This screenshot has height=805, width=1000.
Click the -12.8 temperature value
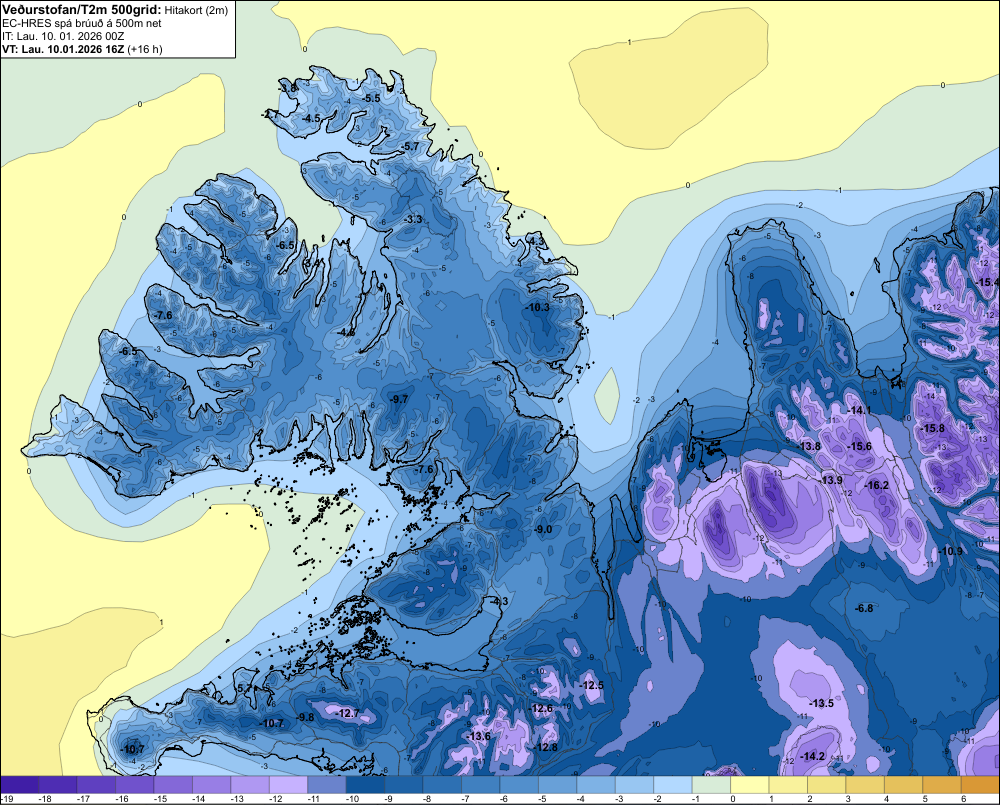coord(545,747)
